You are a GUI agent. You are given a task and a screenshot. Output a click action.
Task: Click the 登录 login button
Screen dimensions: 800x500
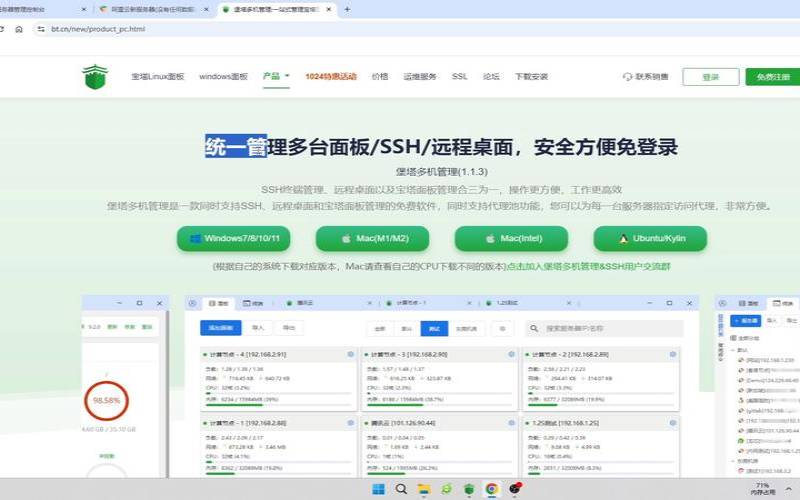click(x=711, y=77)
